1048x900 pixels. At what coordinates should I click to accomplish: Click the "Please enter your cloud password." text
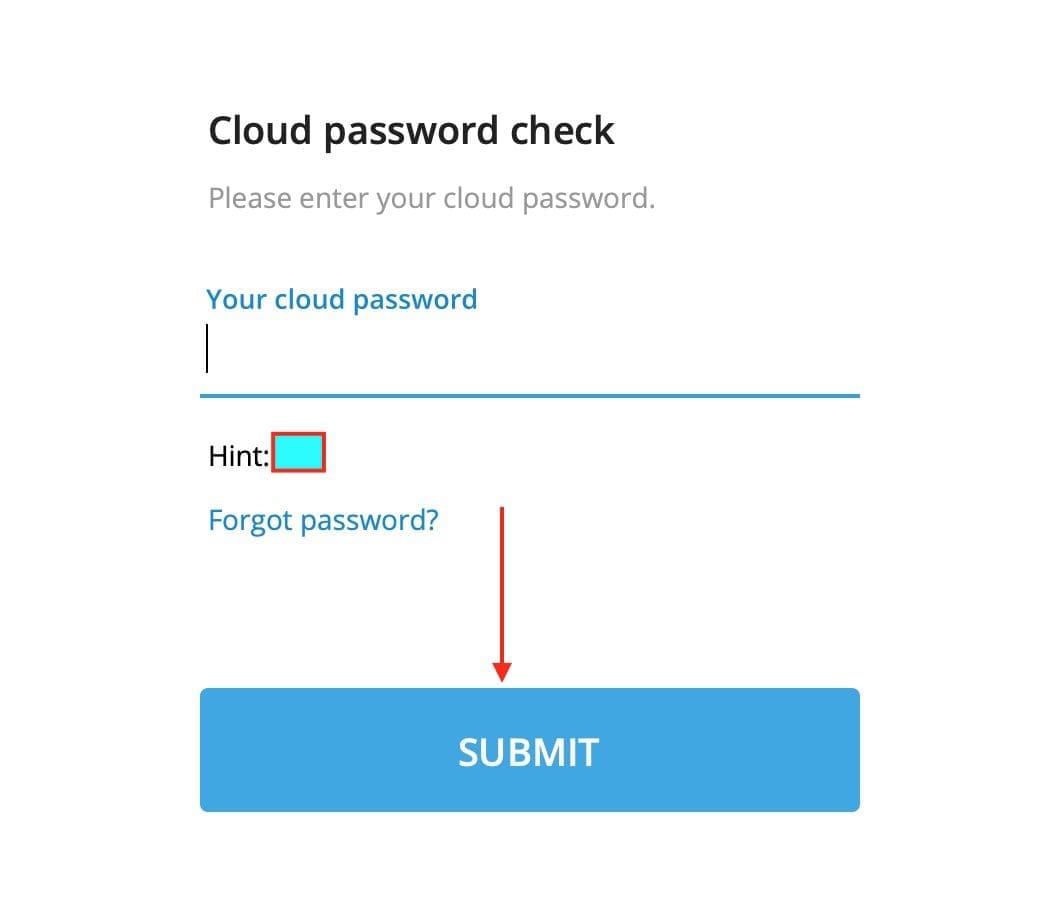point(431,198)
